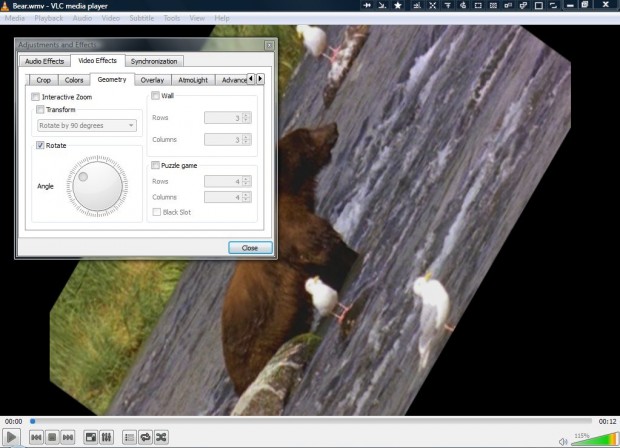Click total time 00:12 label
Image resolution: width=620 pixels, height=448 pixels.
(x=607, y=422)
